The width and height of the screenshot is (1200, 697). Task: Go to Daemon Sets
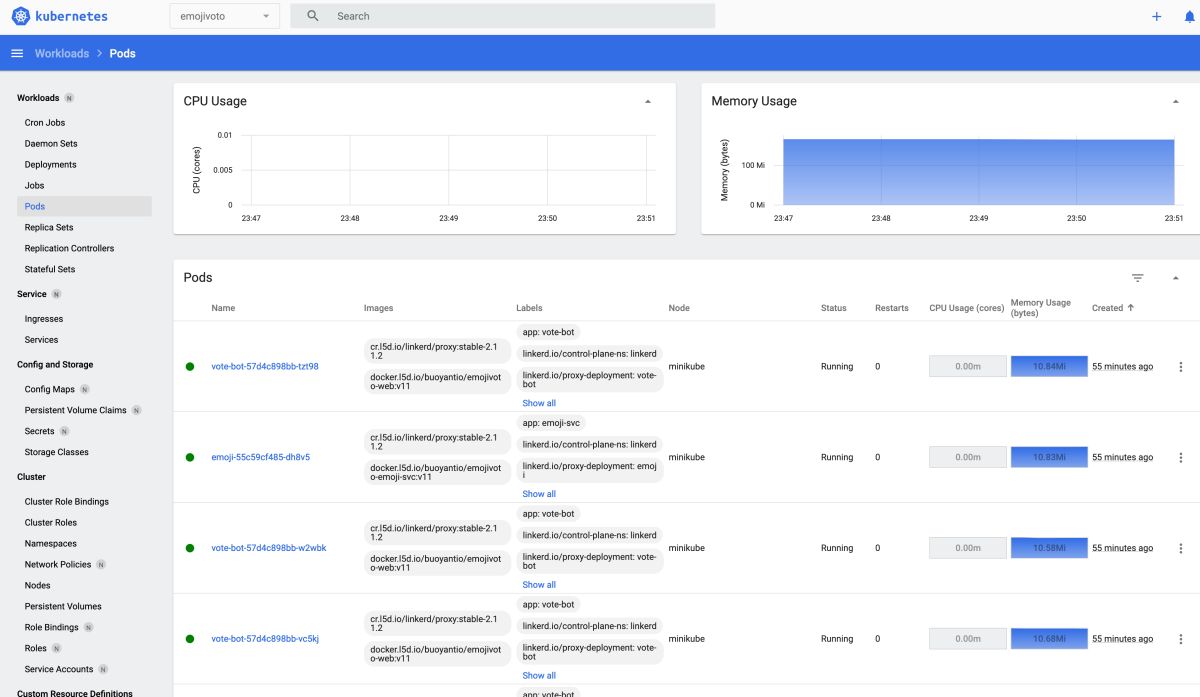(x=51, y=144)
